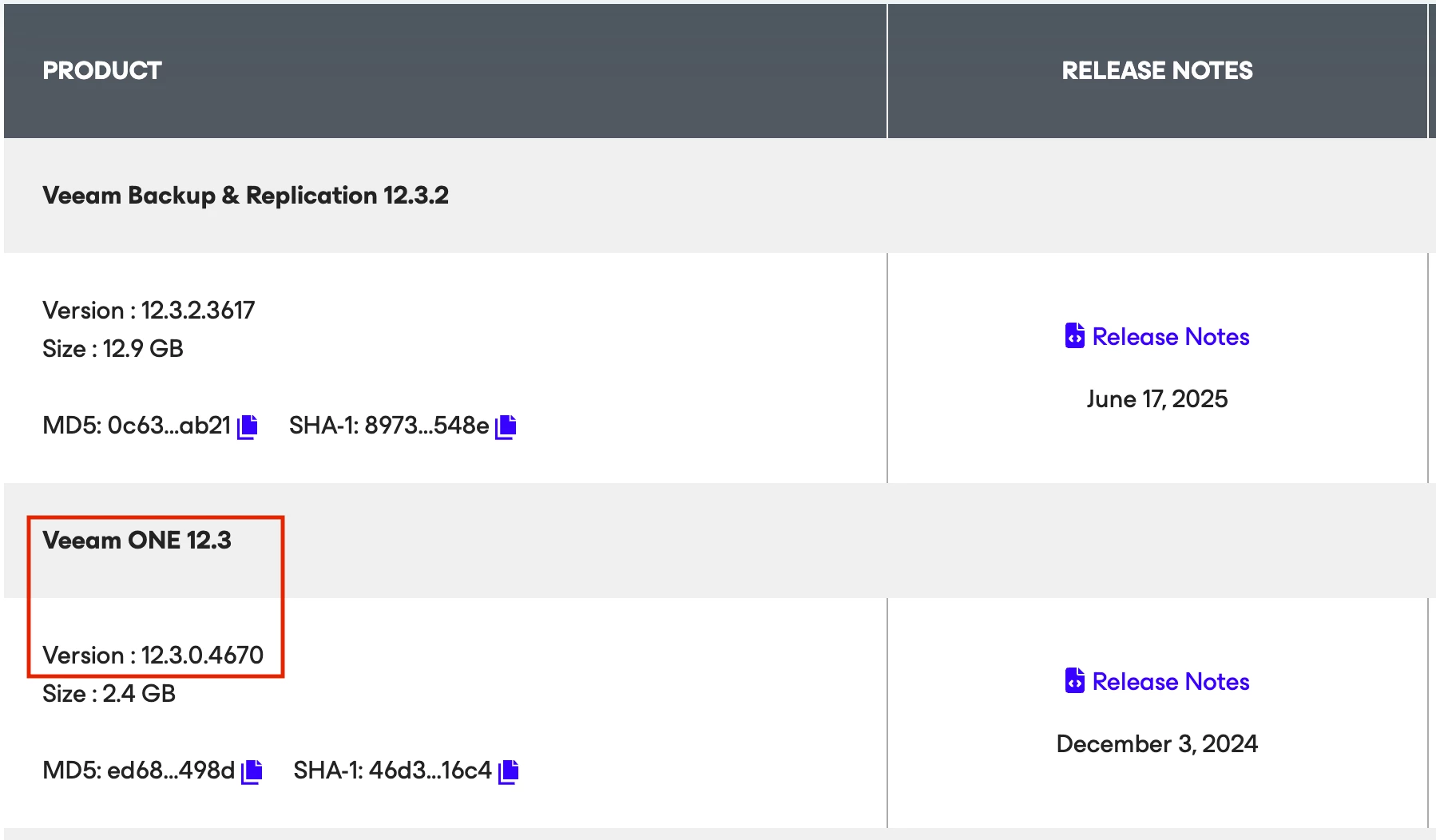Click the Size 12.9 GB text
Image resolution: width=1436 pixels, height=840 pixels.
pyautogui.click(x=113, y=349)
